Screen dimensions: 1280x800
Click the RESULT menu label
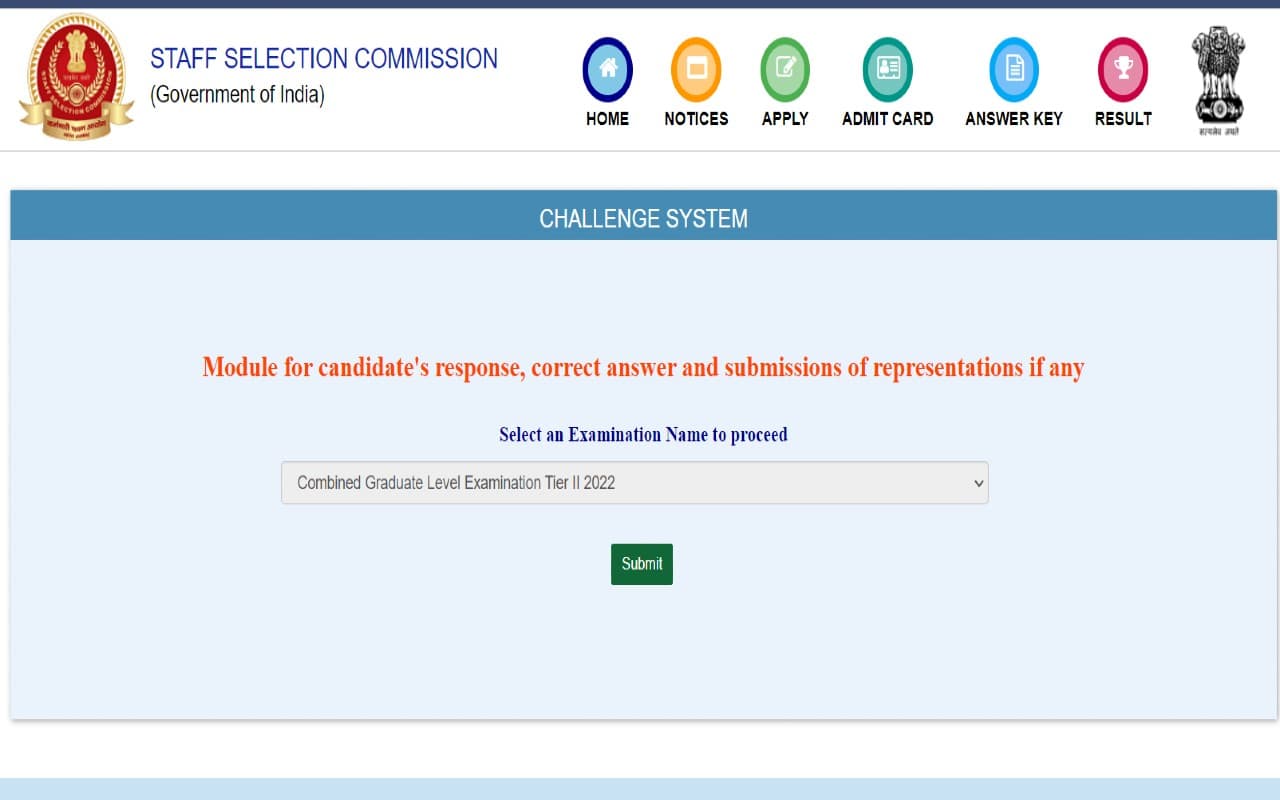tap(1122, 118)
